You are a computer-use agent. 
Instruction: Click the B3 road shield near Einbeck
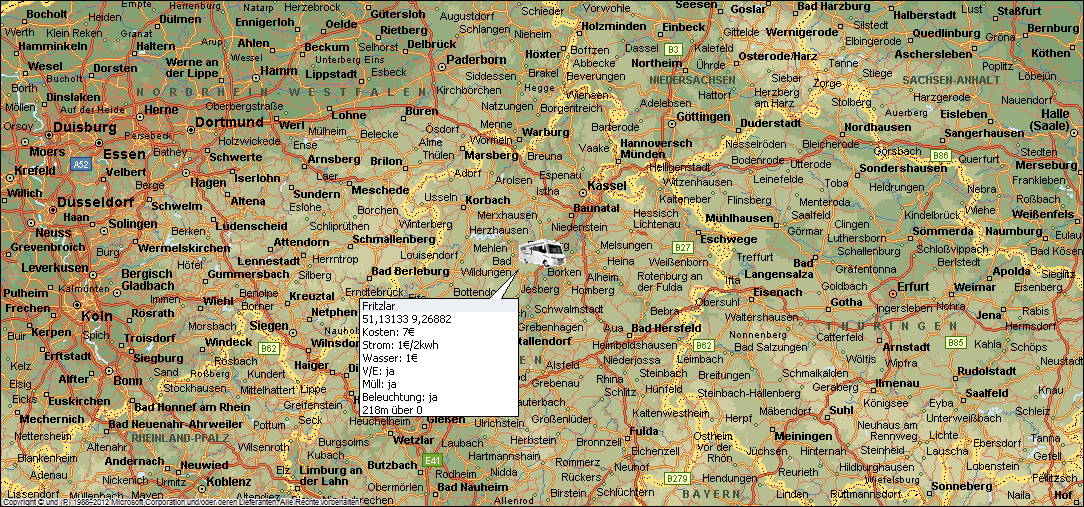click(674, 48)
